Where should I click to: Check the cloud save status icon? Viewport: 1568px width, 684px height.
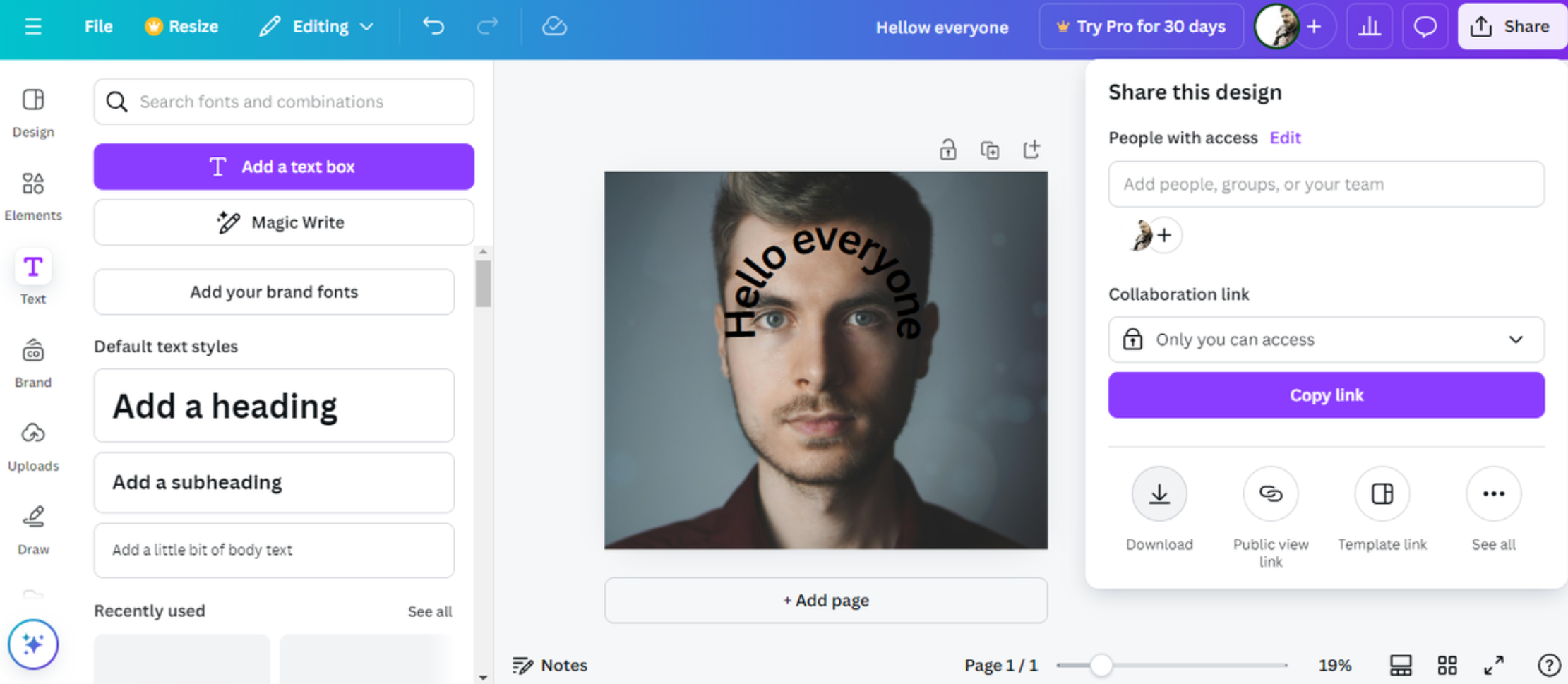[554, 27]
